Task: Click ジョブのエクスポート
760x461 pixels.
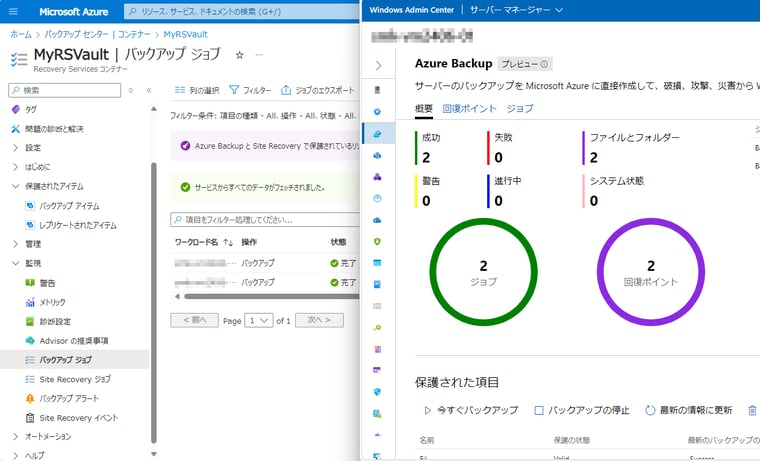Action: click(x=318, y=90)
